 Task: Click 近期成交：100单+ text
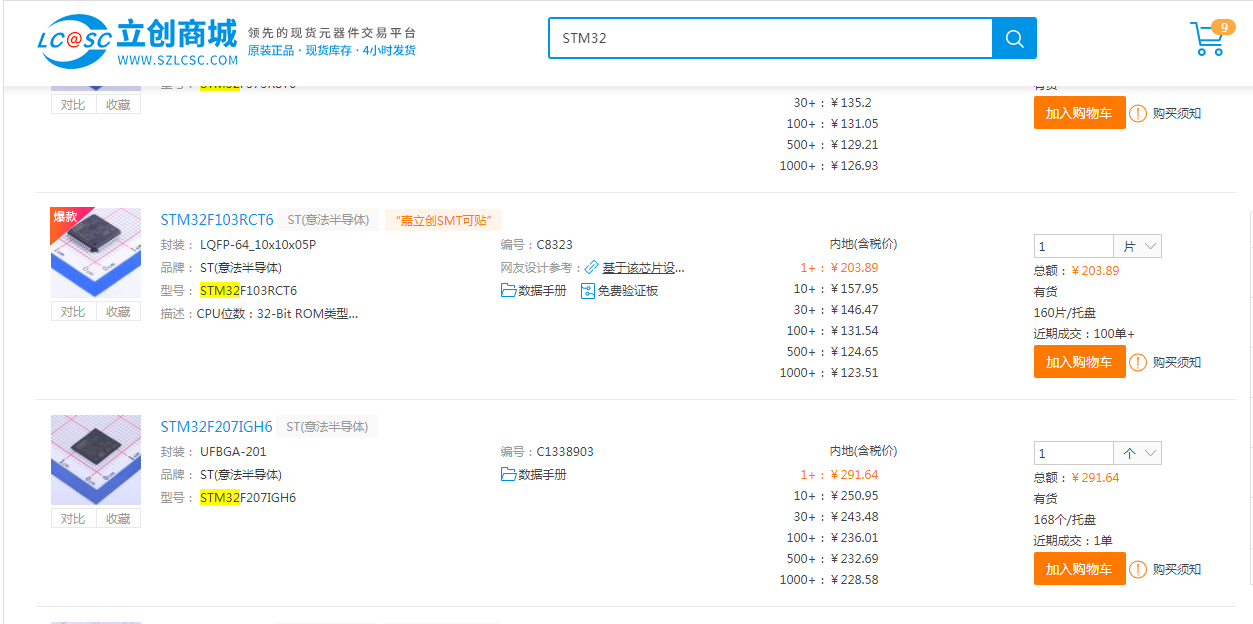(1084, 334)
